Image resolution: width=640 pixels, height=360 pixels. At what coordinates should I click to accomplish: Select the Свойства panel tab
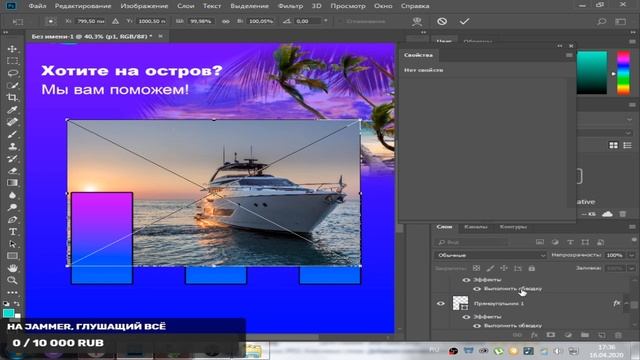click(x=418, y=55)
